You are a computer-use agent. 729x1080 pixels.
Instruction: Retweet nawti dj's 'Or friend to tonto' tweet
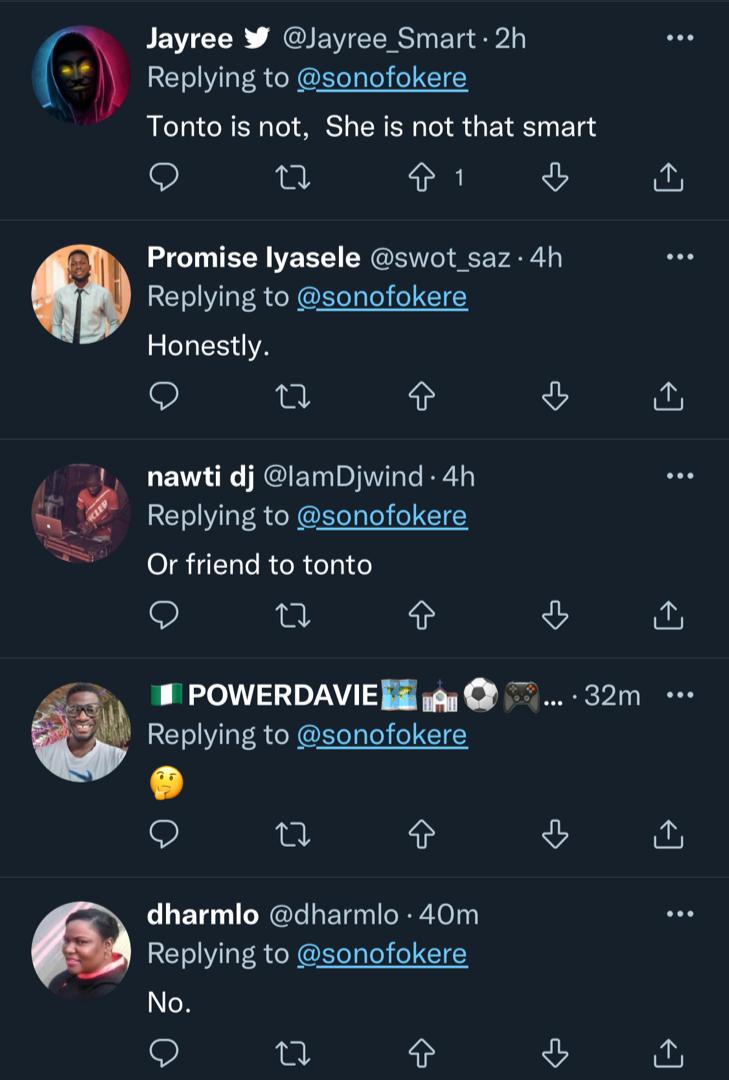click(292, 616)
